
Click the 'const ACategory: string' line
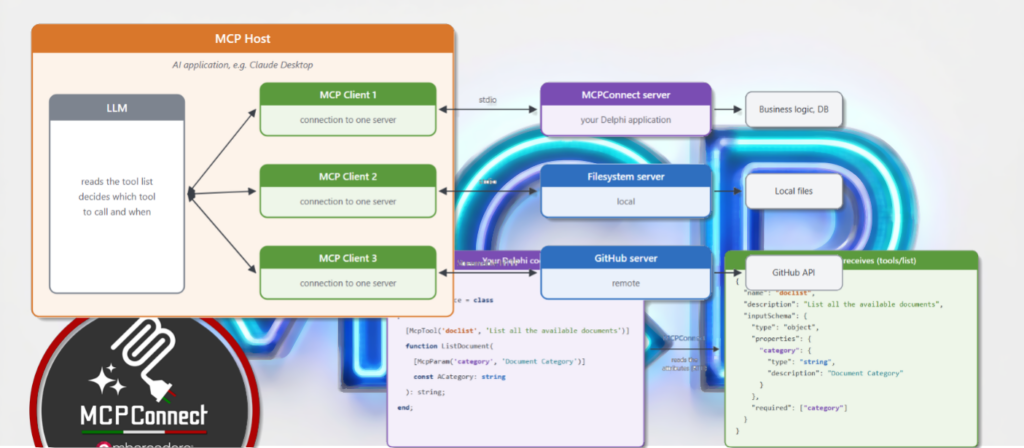(x=459, y=377)
